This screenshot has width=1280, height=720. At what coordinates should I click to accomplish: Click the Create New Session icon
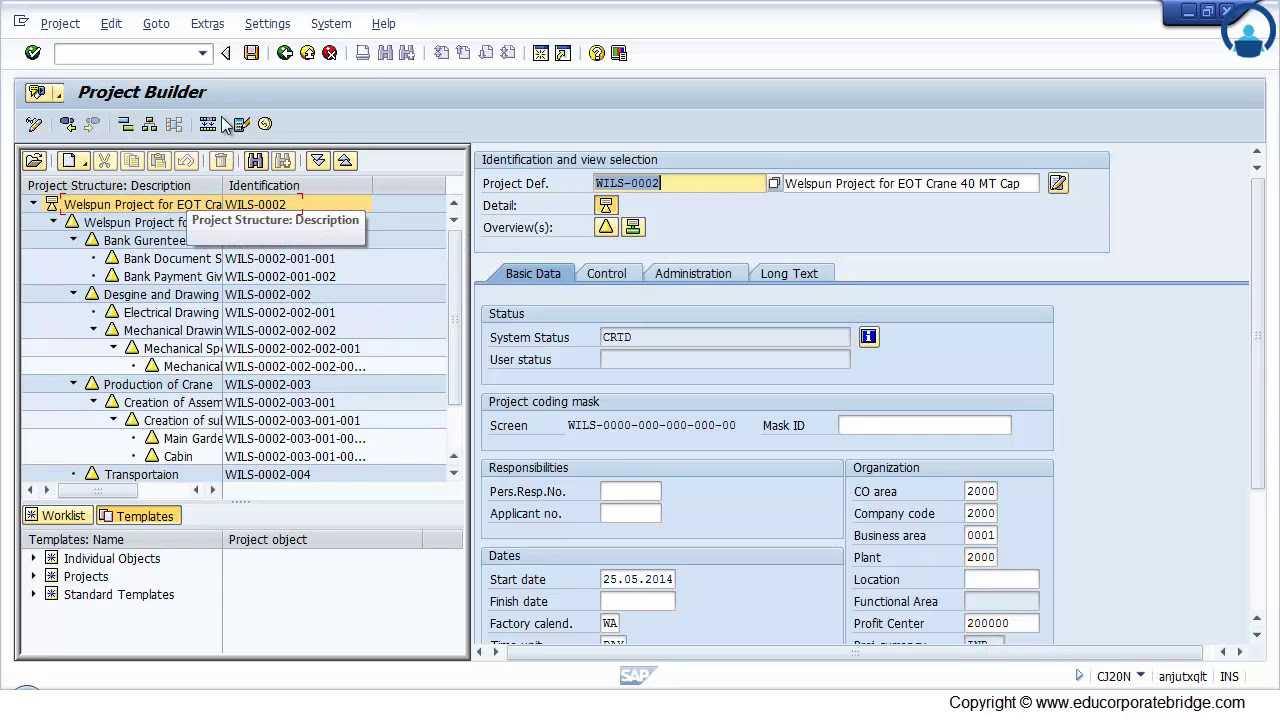(x=541, y=53)
